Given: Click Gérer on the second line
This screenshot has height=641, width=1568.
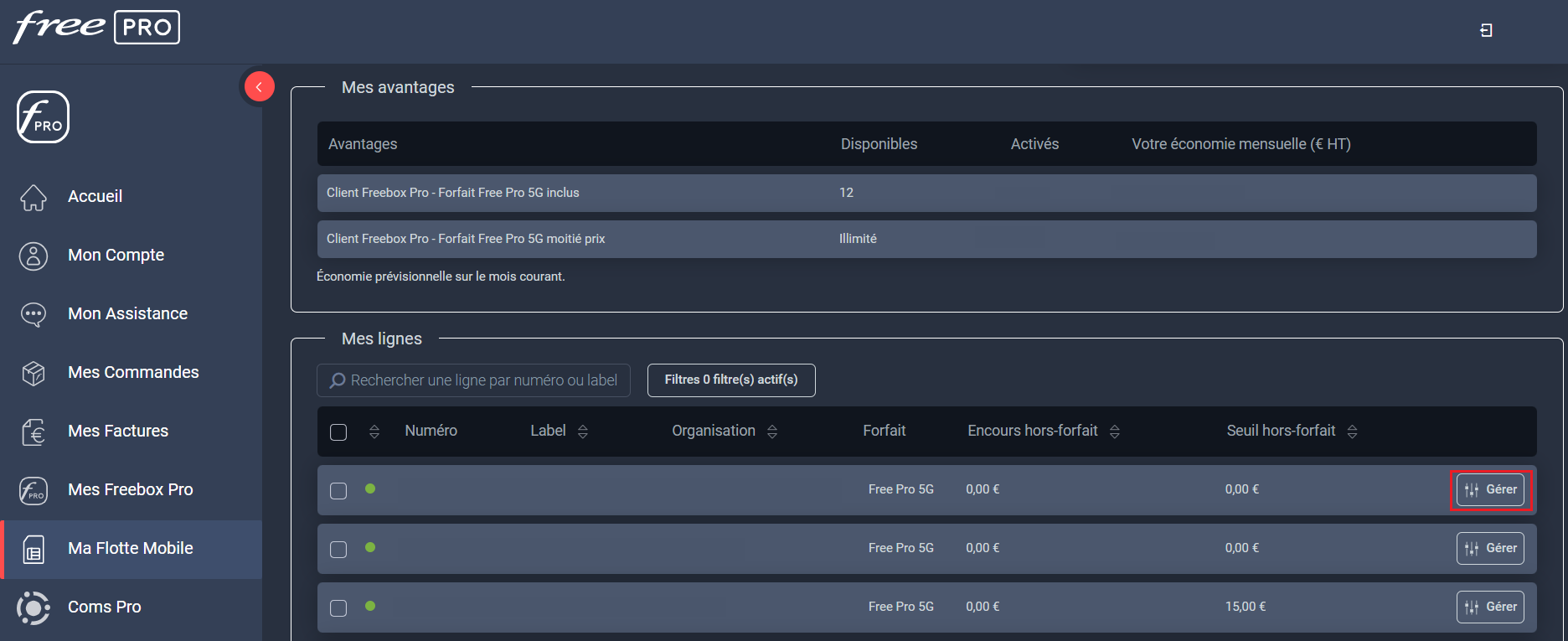Looking at the screenshot, I should (x=1490, y=549).
